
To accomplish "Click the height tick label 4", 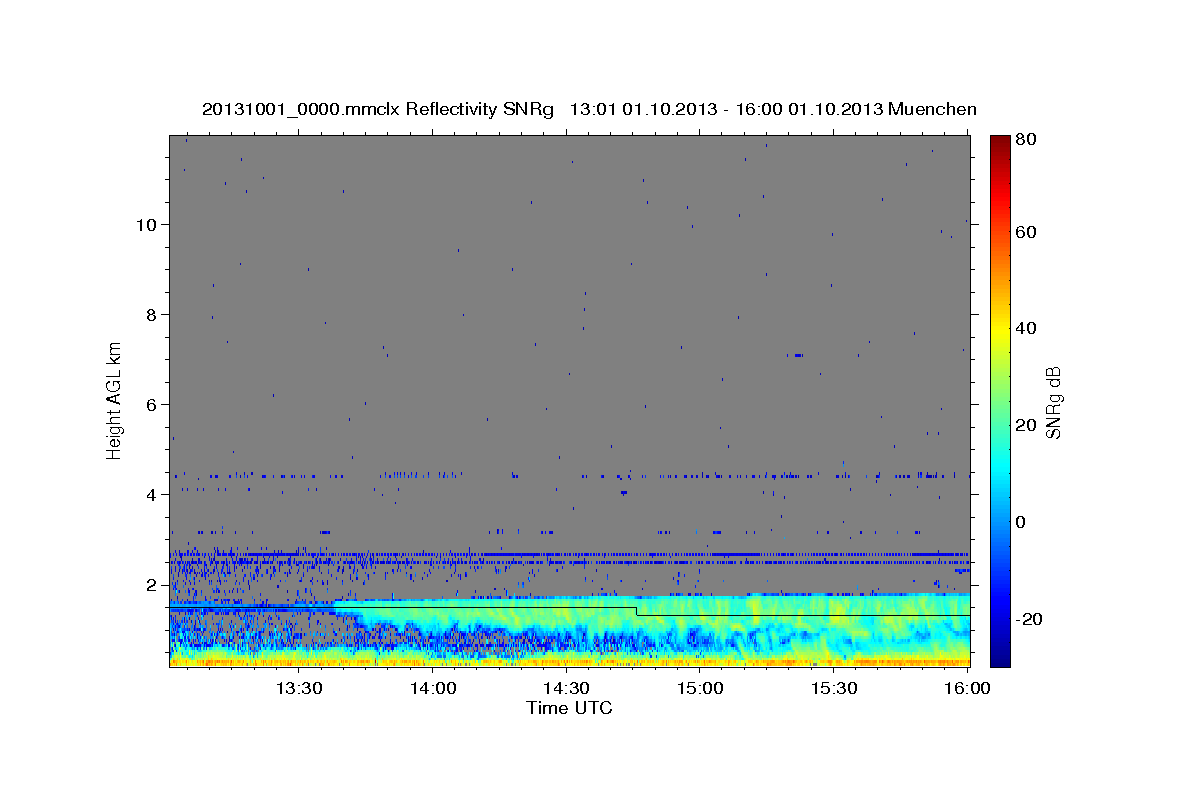I will click(153, 494).
